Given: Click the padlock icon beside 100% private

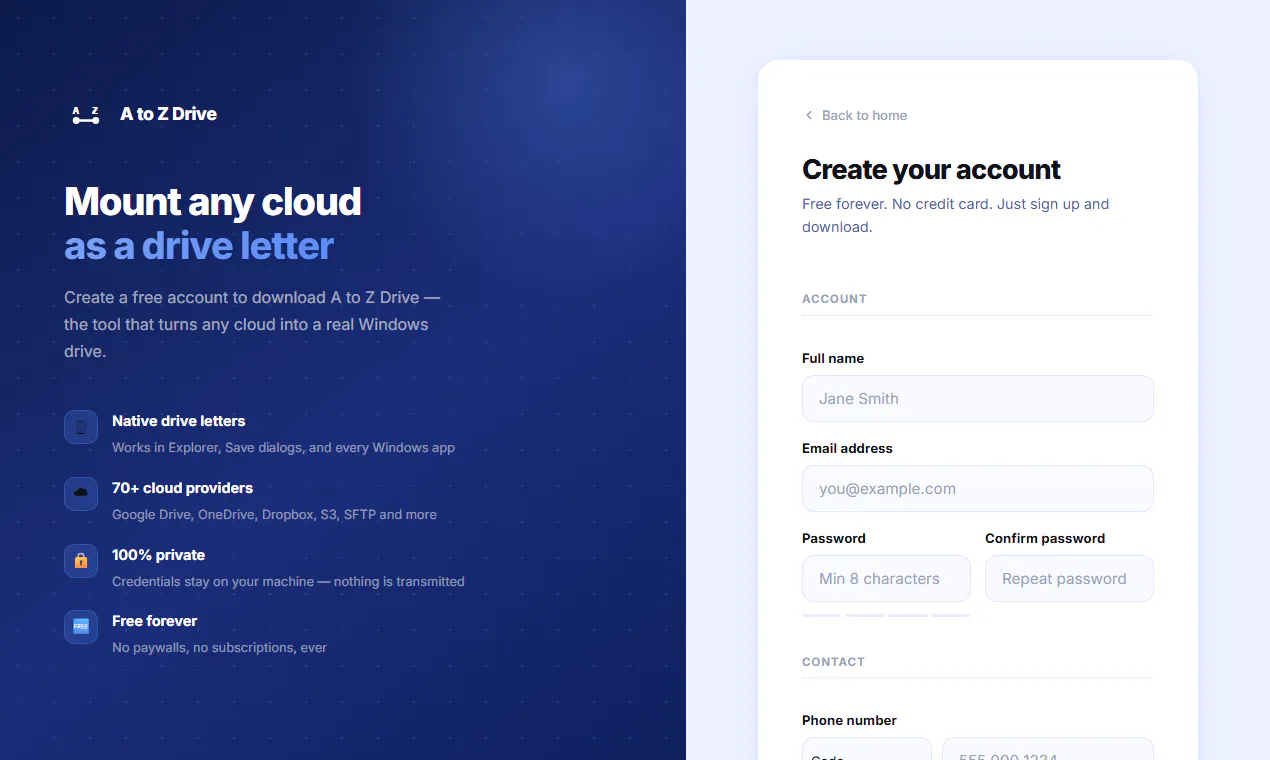Looking at the screenshot, I should [81, 560].
